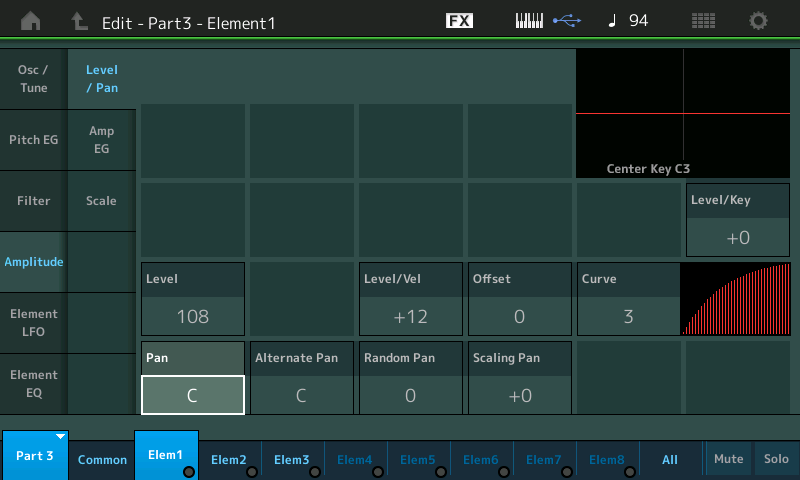Screen dimensions: 800x480
Task: Open the Amp EG sub-tab
Action: point(102,140)
